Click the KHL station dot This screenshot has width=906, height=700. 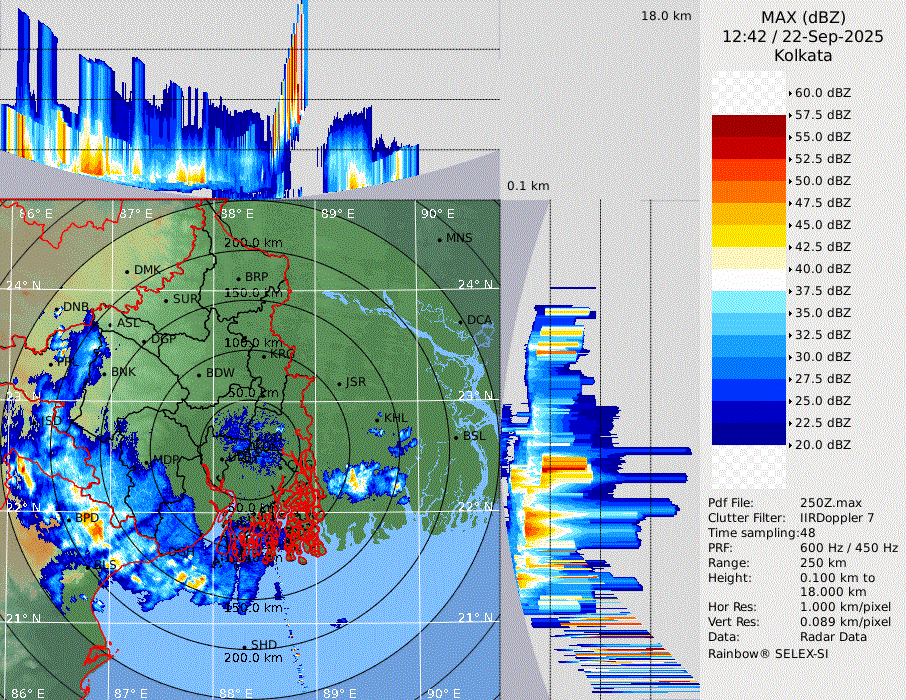point(377,418)
